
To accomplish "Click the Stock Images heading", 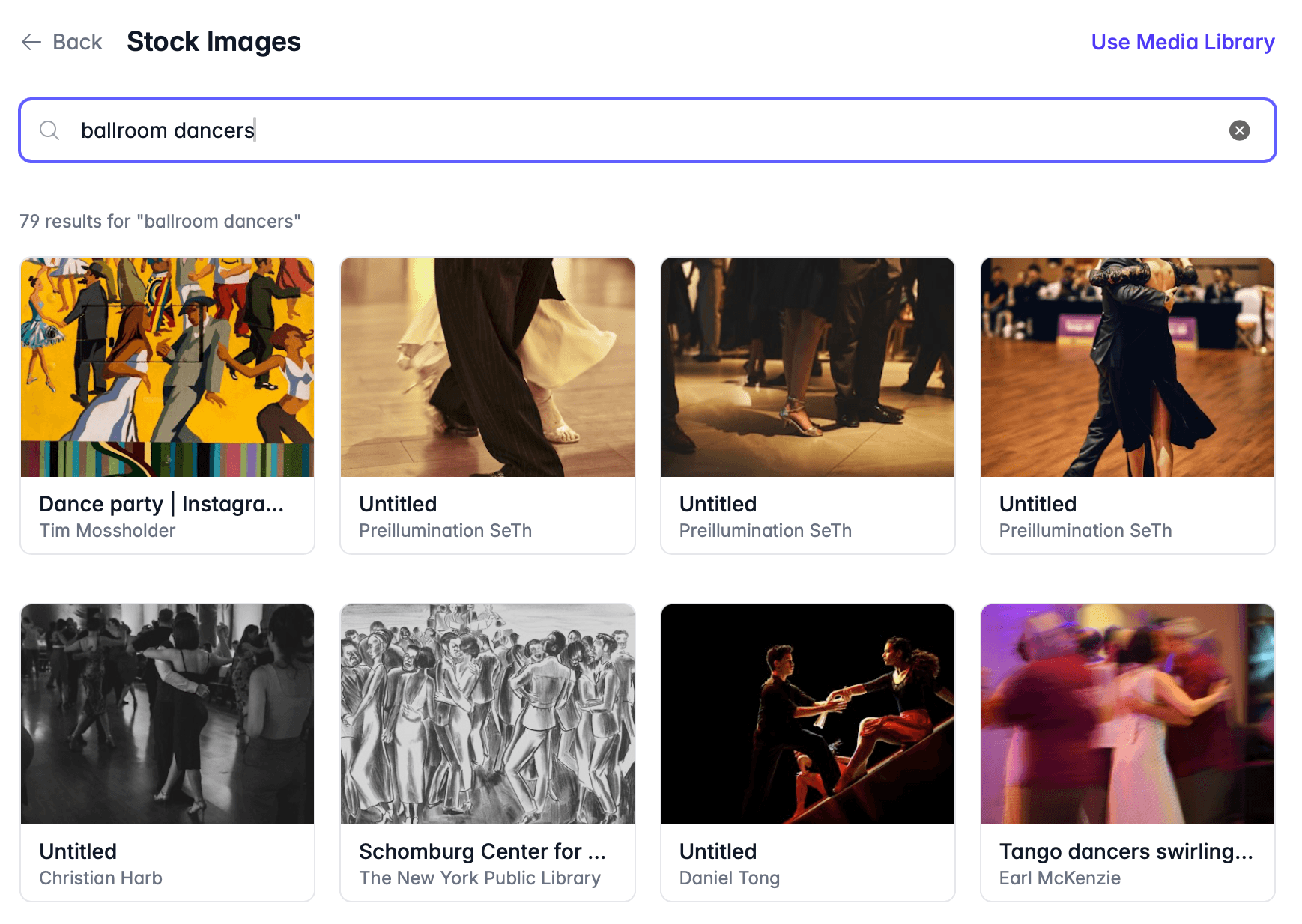I will (x=214, y=42).
